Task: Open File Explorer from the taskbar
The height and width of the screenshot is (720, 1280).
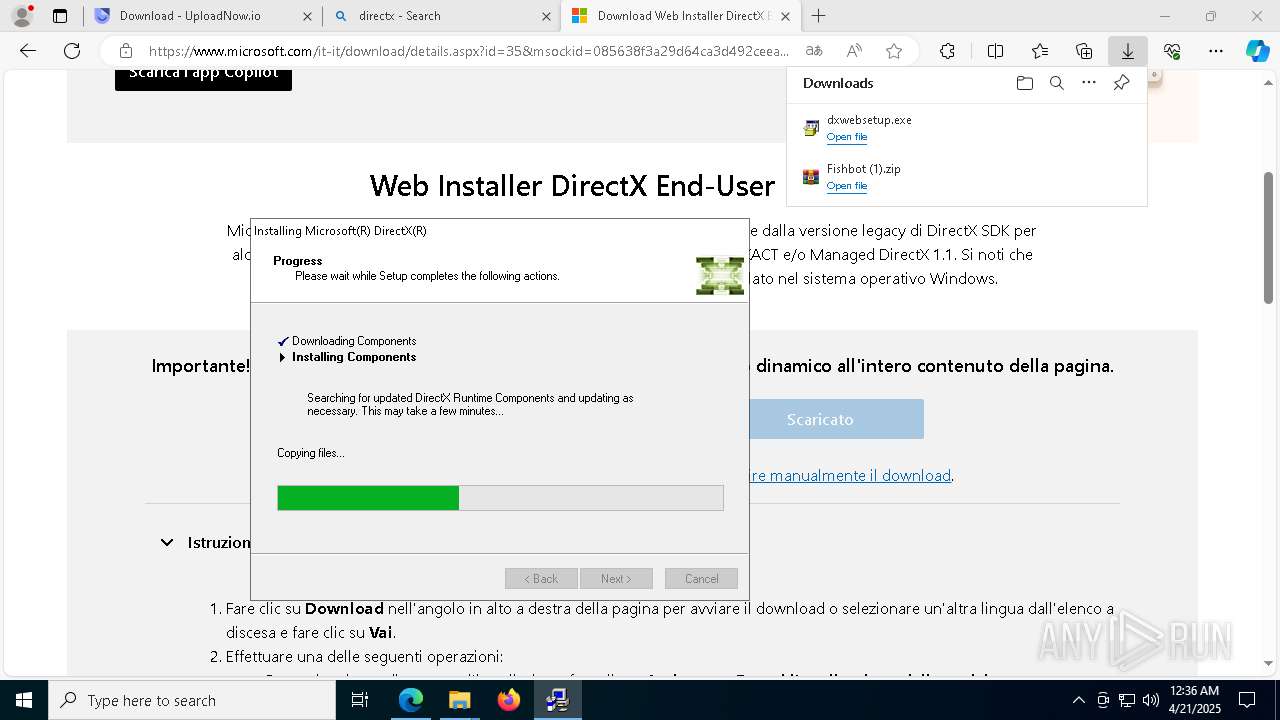Action: [459, 700]
